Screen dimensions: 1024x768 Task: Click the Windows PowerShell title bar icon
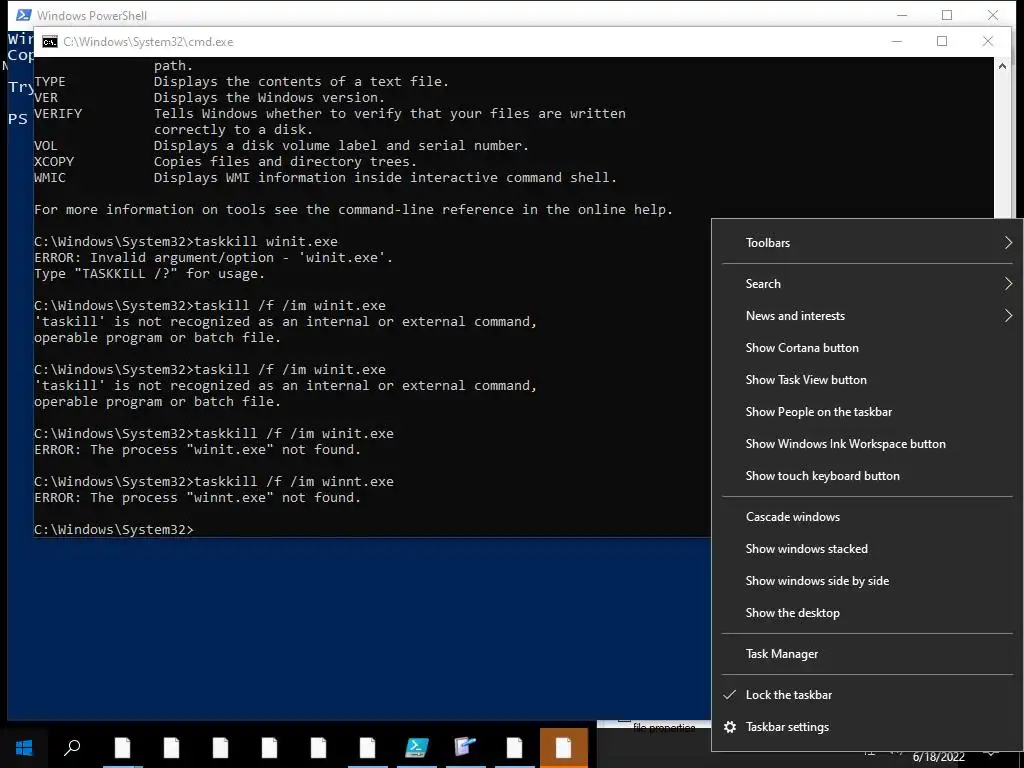pyautogui.click(x=23, y=15)
